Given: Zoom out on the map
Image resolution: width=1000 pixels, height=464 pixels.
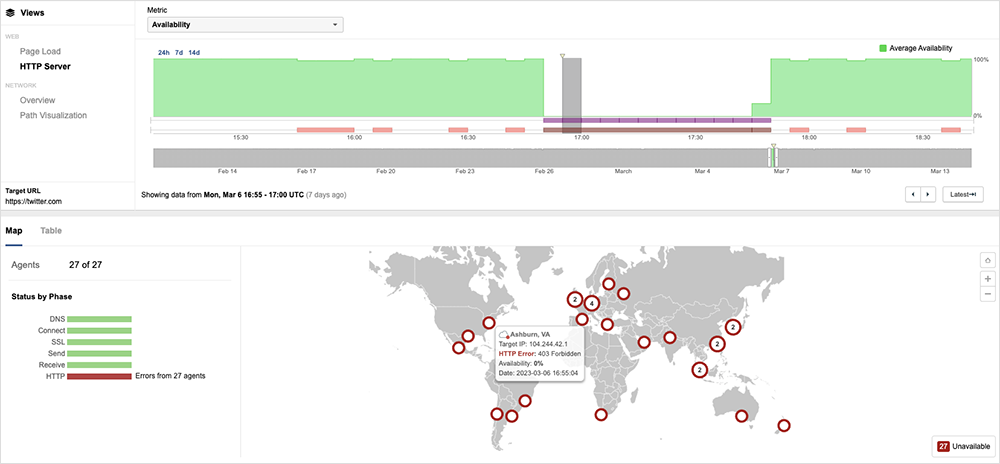Looking at the screenshot, I should [988, 294].
